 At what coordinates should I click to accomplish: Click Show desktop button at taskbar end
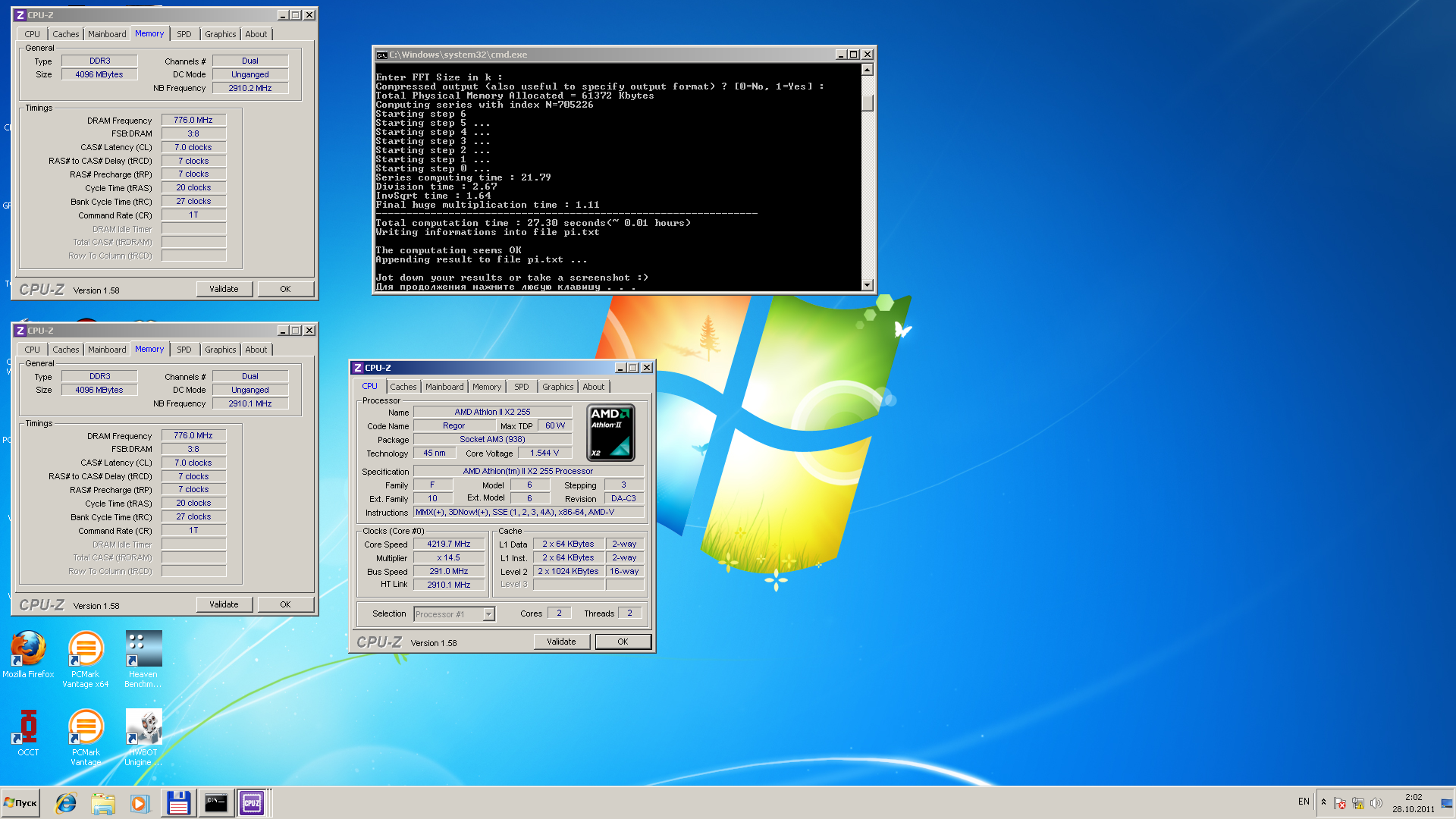pos(1448,803)
